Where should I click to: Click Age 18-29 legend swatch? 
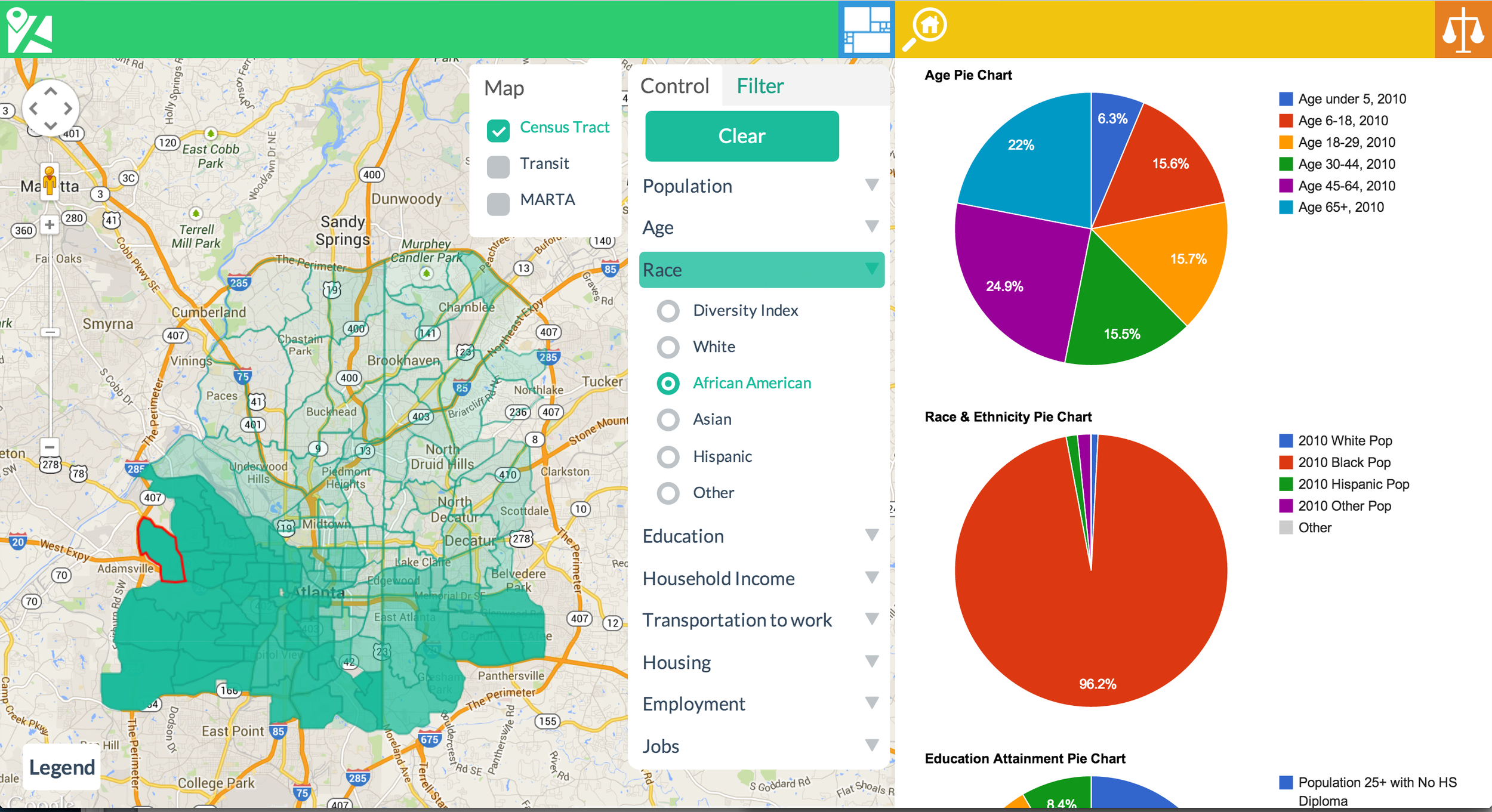(1286, 142)
